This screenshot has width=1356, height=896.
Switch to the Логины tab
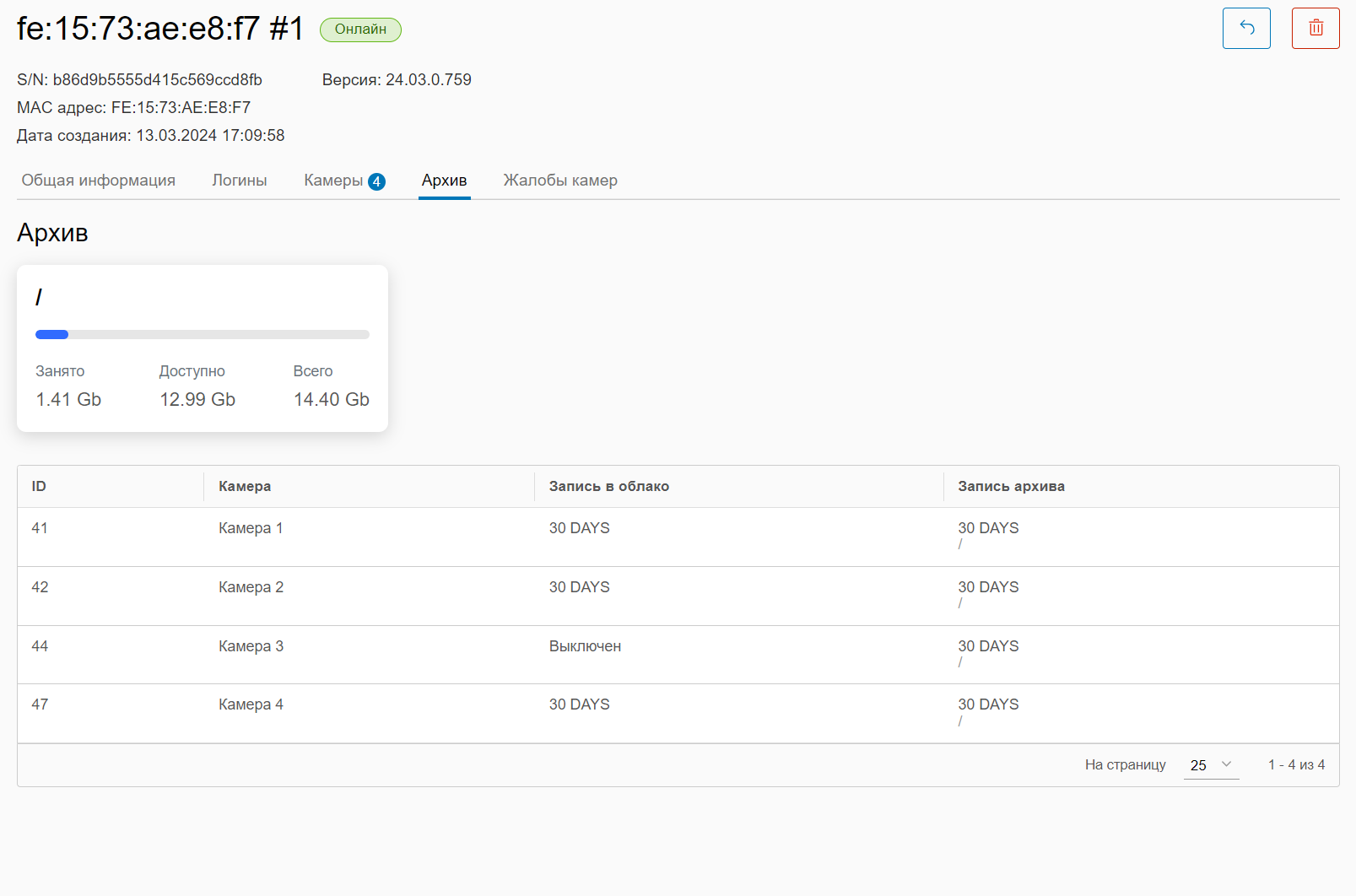coord(240,181)
